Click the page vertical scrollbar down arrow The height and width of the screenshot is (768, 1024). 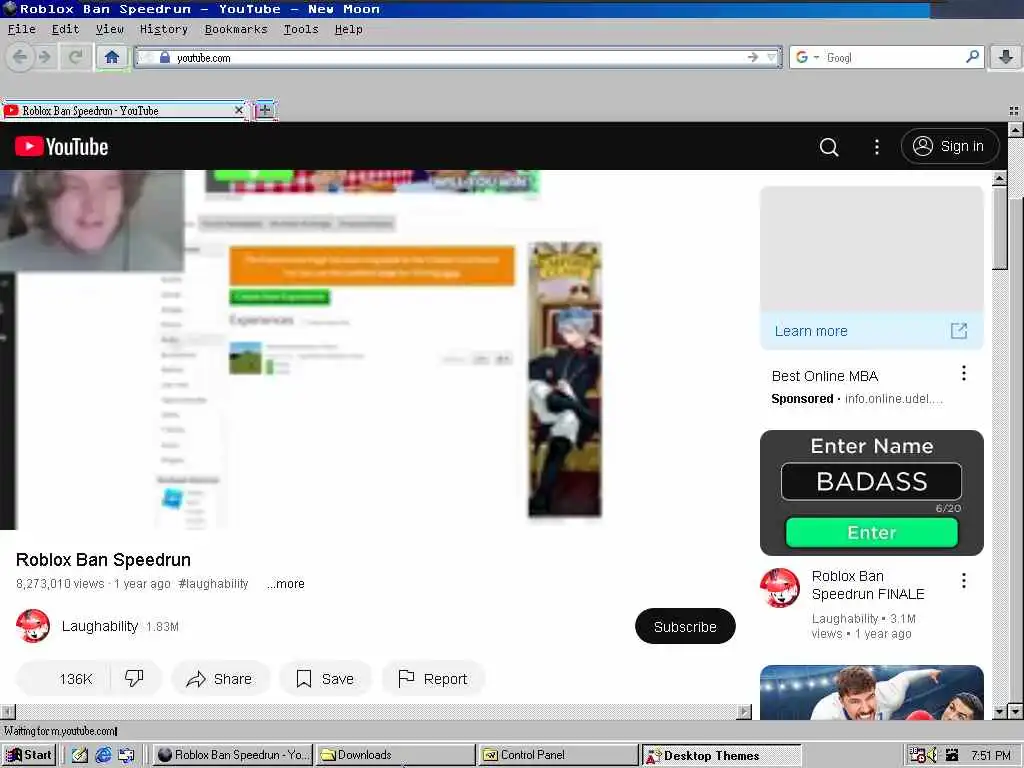(x=1015, y=711)
